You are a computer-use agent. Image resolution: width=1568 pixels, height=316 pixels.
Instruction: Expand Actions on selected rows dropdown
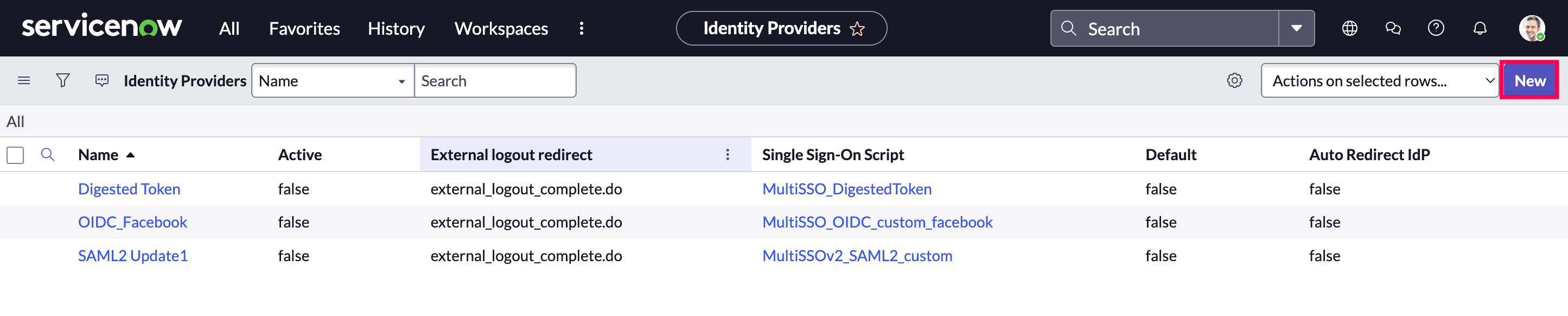point(1379,80)
